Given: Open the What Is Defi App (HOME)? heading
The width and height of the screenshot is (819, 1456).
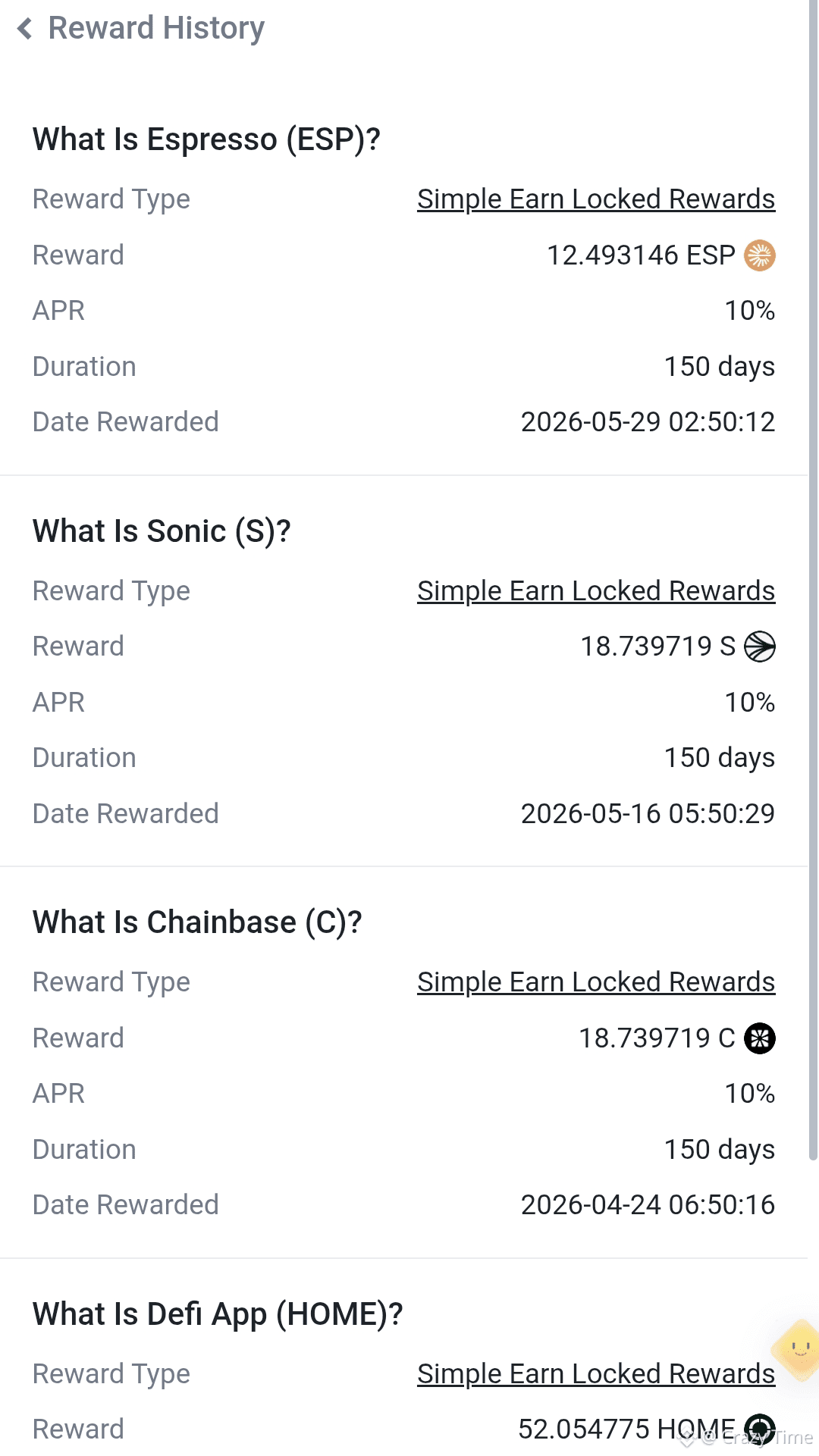Looking at the screenshot, I should coord(218,1314).
